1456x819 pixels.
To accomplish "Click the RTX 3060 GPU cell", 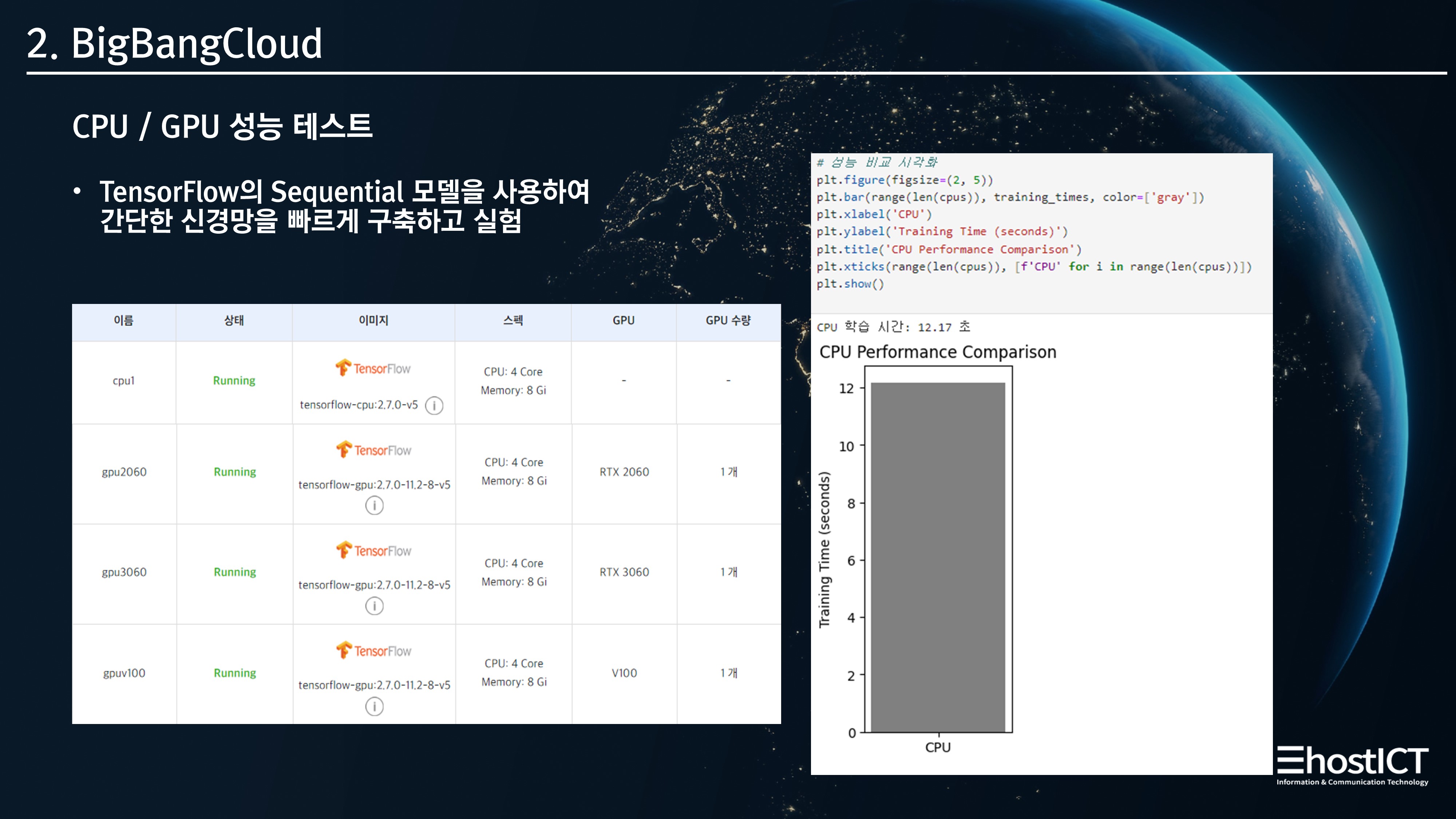I will (x=624, y=572).
